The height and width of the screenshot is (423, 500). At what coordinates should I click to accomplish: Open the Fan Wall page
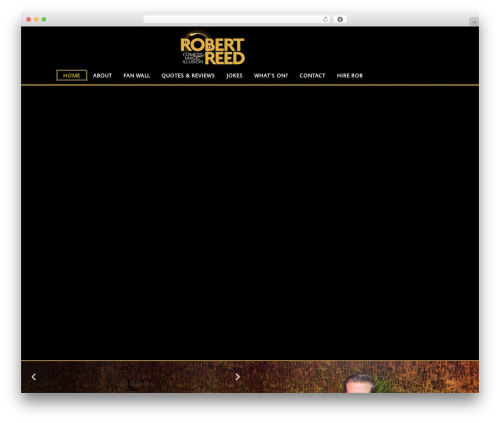[137, 76]
